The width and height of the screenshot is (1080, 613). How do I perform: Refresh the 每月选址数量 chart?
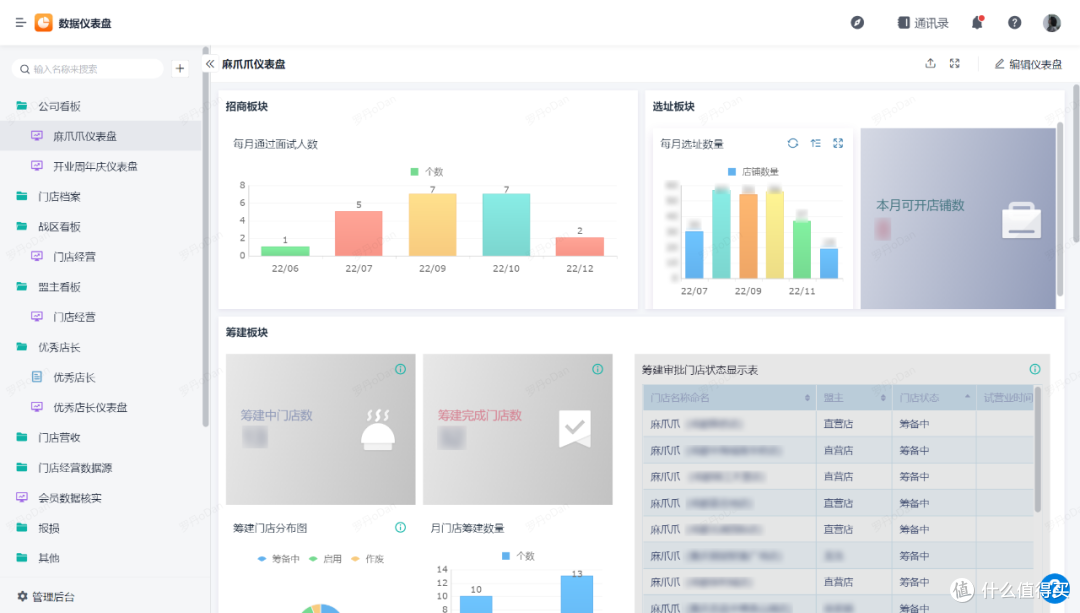(793, 143)
